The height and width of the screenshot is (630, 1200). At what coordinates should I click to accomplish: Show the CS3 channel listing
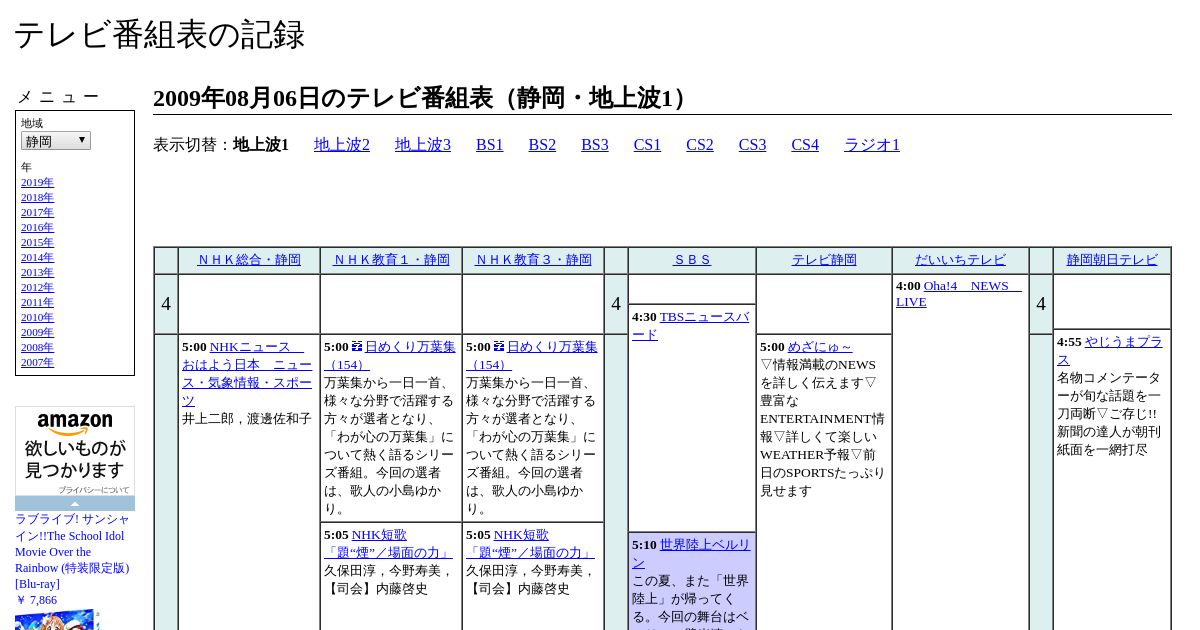[752, 145]
